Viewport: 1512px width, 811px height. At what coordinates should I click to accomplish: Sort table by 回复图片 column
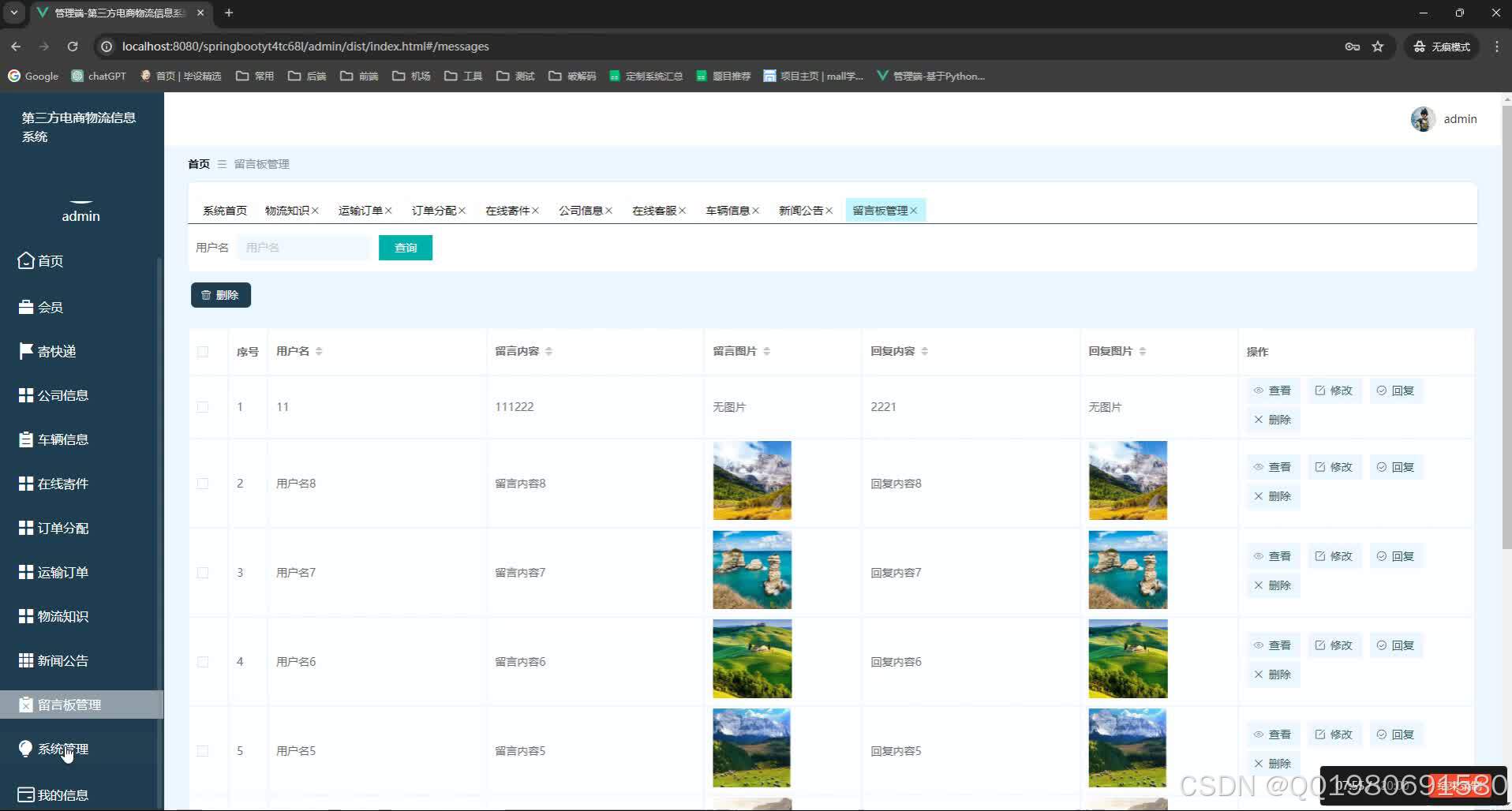1142,351
